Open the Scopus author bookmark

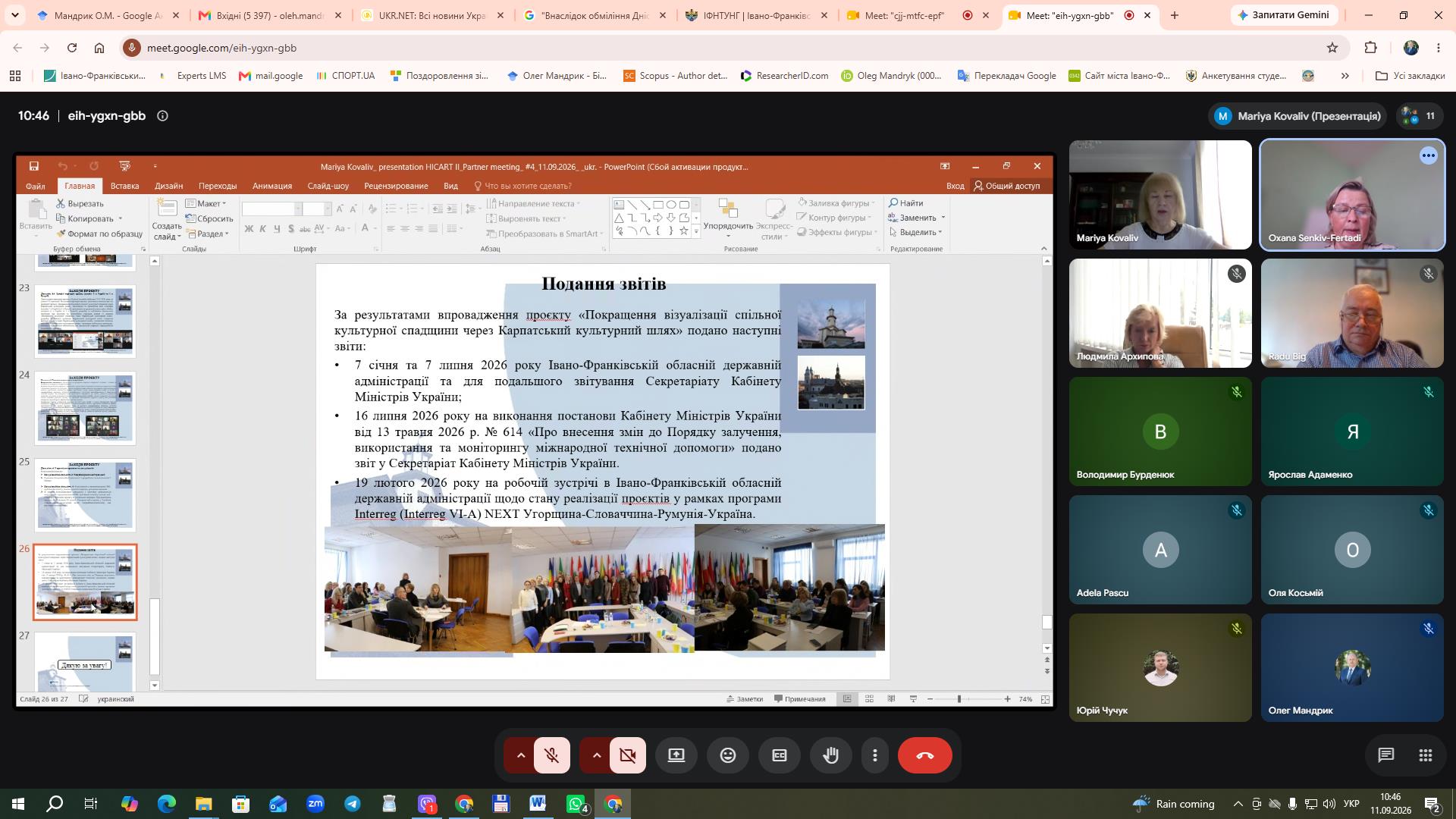tap(675, 76)
